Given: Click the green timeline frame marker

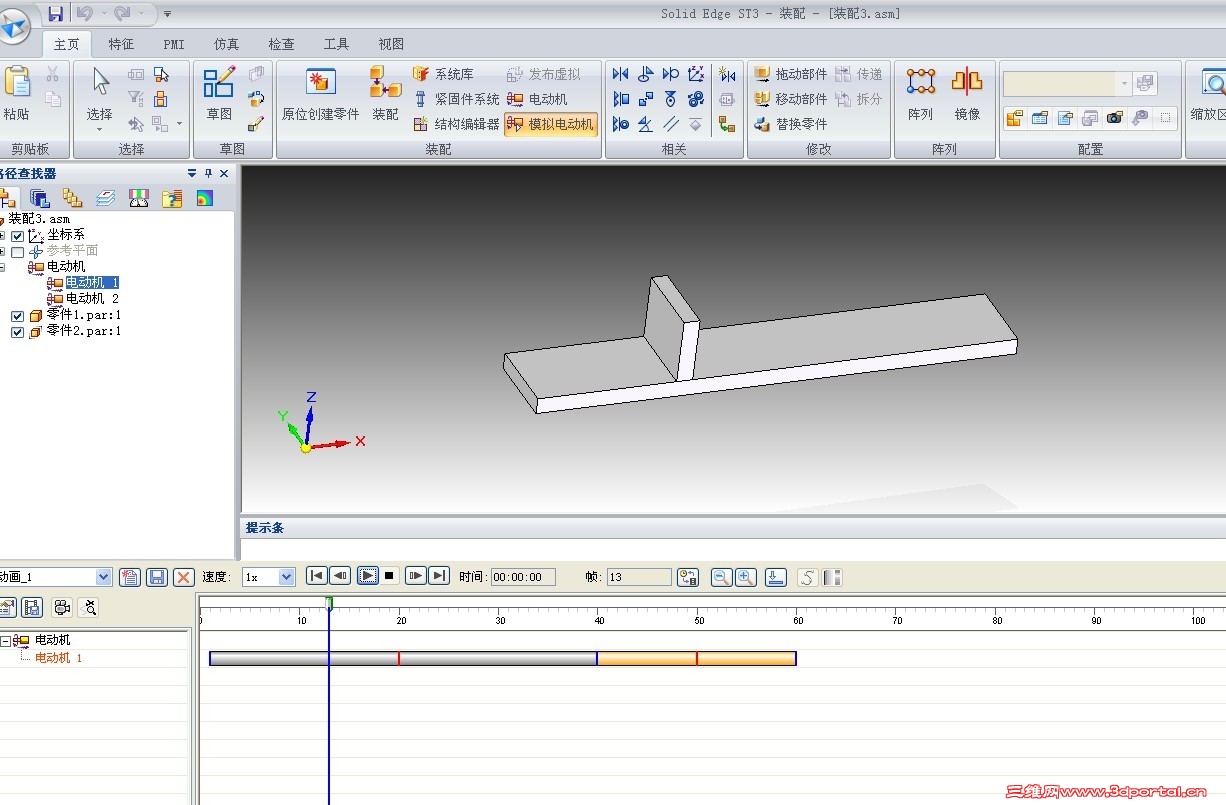Looking at the screenshot, I should (x=329, y=602).
